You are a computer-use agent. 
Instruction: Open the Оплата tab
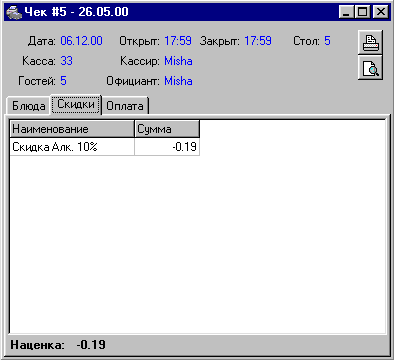[x=125, y=106]
